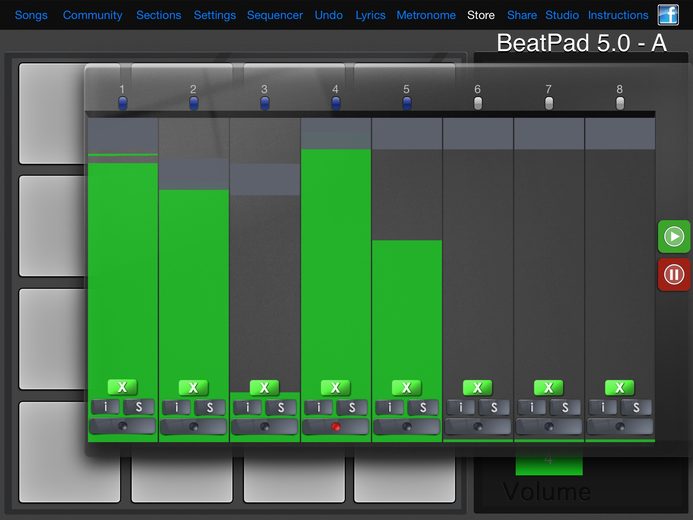
Task: Open the Facebook icon in the top bar
Action: click(x=668, y=15)
